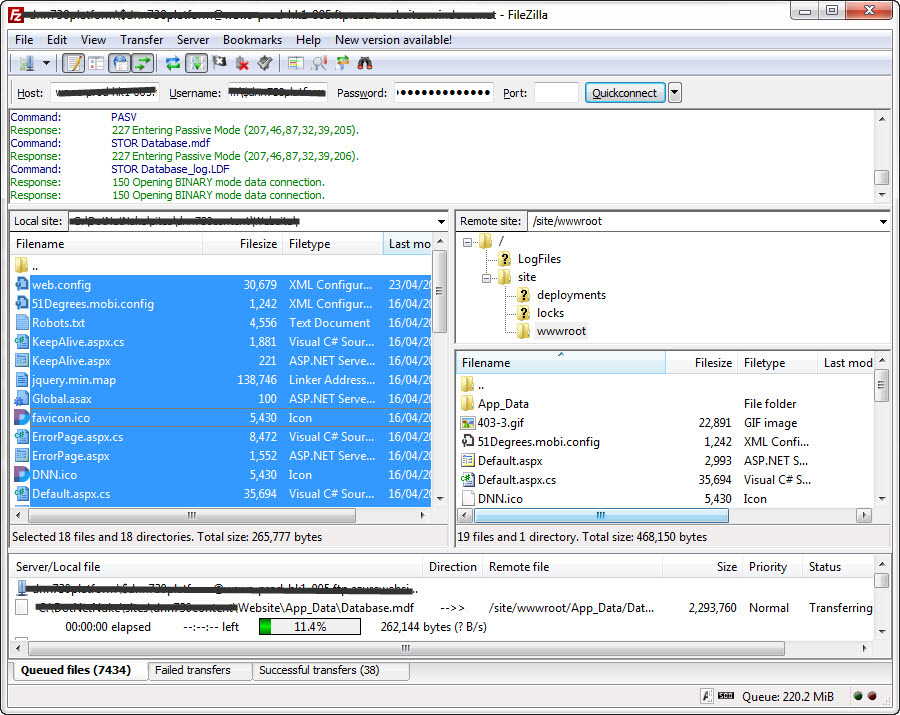The image size is (900, 715).
Task: Select the wwwroot folder in remote tree
Action: pos(561,331)
